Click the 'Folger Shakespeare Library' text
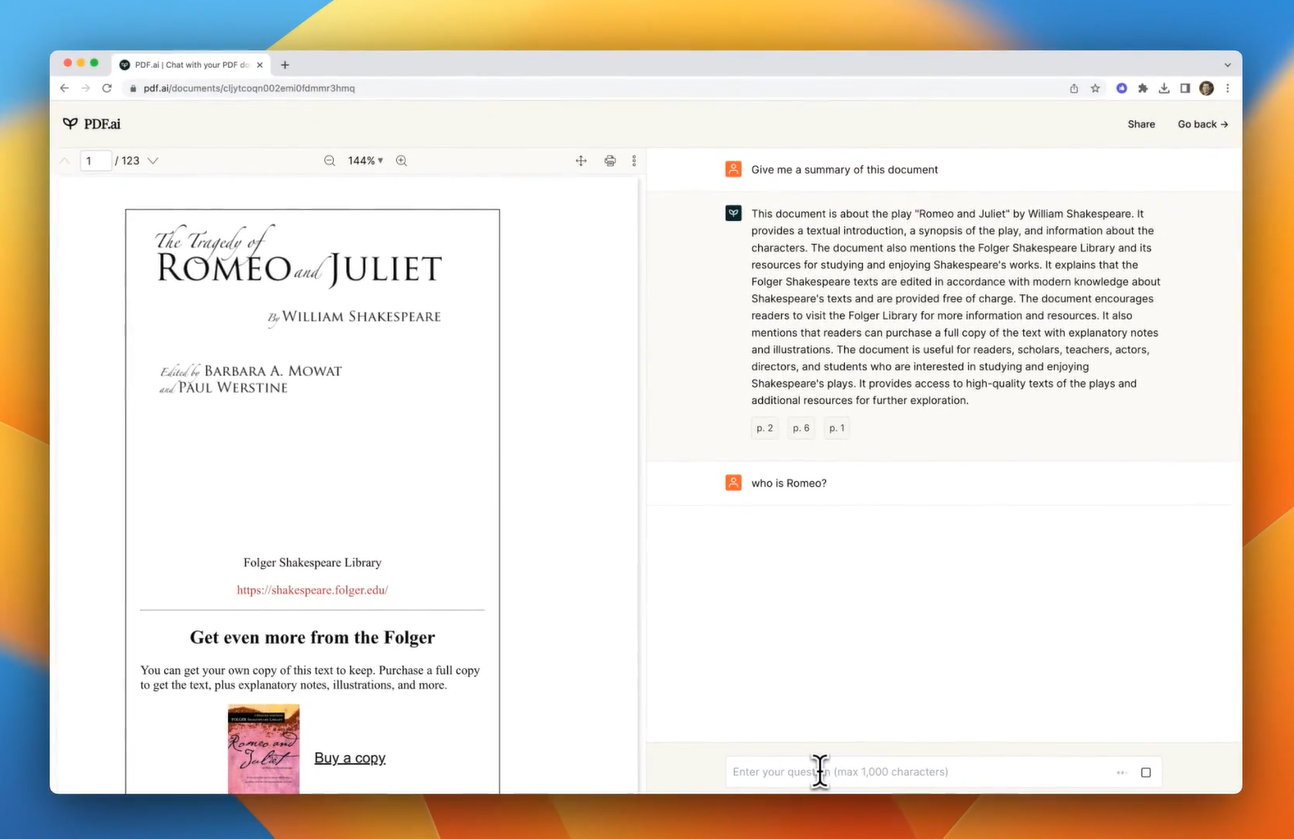The image size is (1294, 839). (x=312, y=563)
